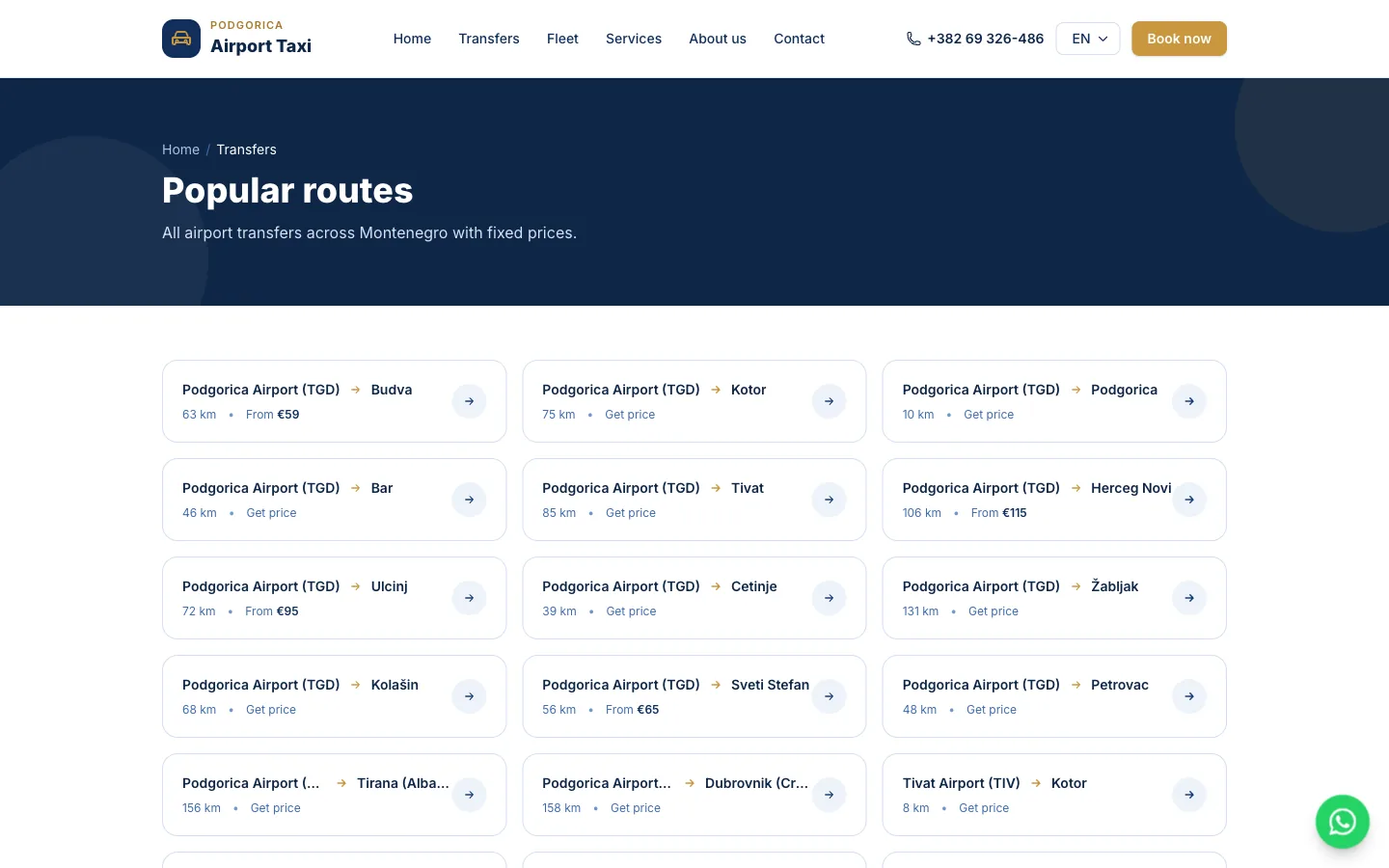This screenshot has height=868, width=1389.
Task: Click the Home breadcrumb link
Action: tap(180, 149)
